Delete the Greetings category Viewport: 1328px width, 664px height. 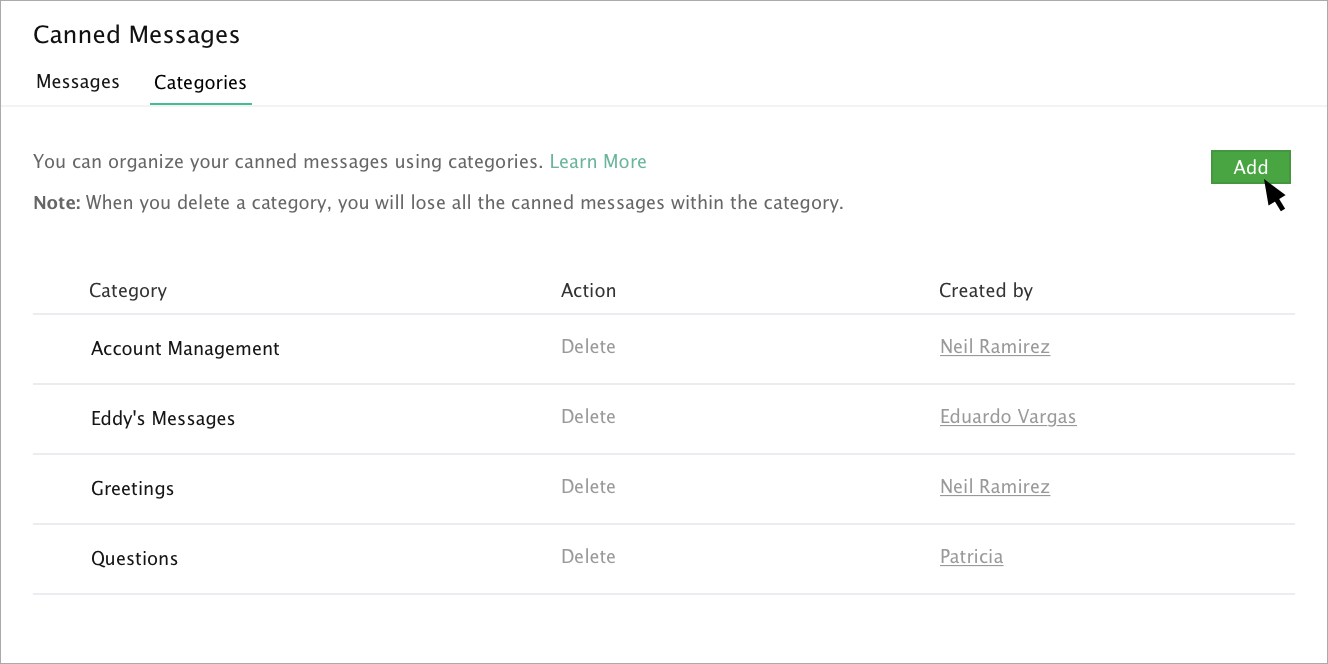(588, 487)
